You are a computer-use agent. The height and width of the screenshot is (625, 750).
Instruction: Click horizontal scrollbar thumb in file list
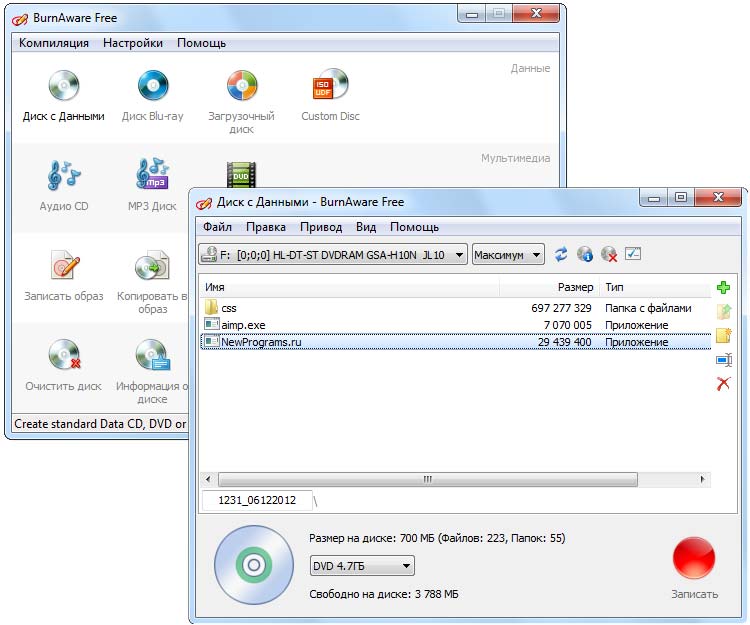pos(428,479)
